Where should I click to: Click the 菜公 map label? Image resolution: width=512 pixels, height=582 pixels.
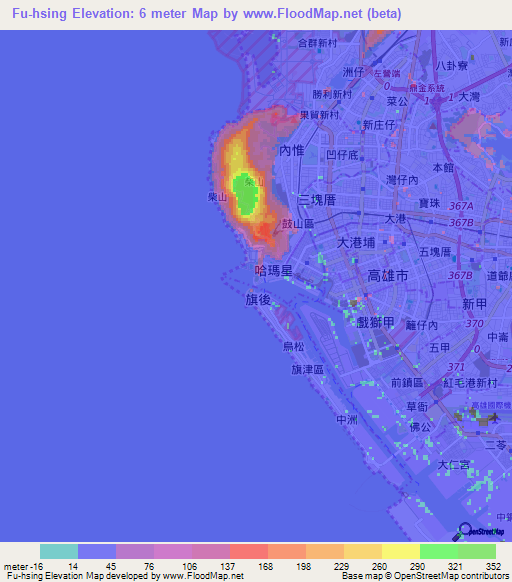(x=397, y=101)
